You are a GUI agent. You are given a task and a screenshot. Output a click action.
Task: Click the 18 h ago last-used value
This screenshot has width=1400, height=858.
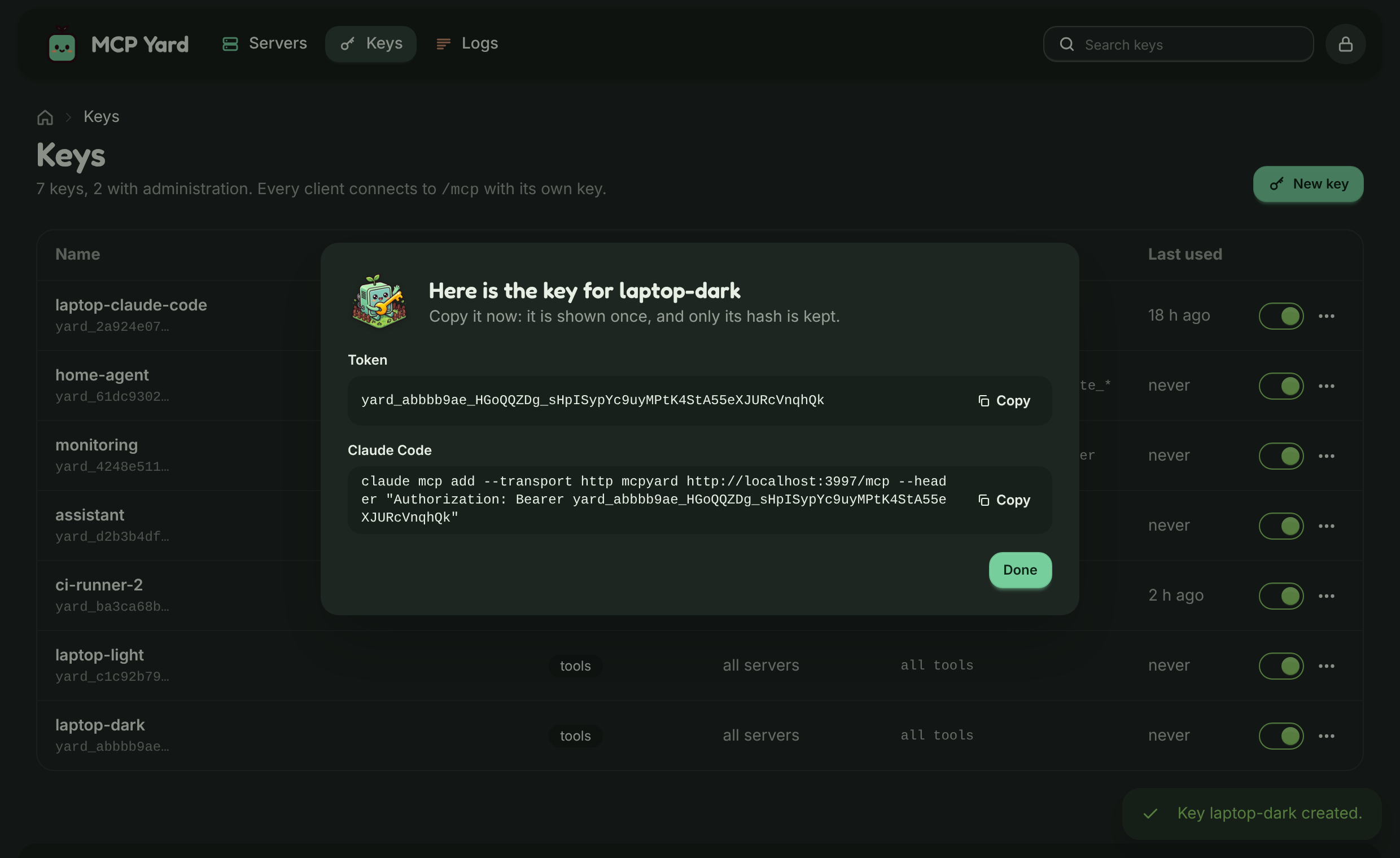1178,316
